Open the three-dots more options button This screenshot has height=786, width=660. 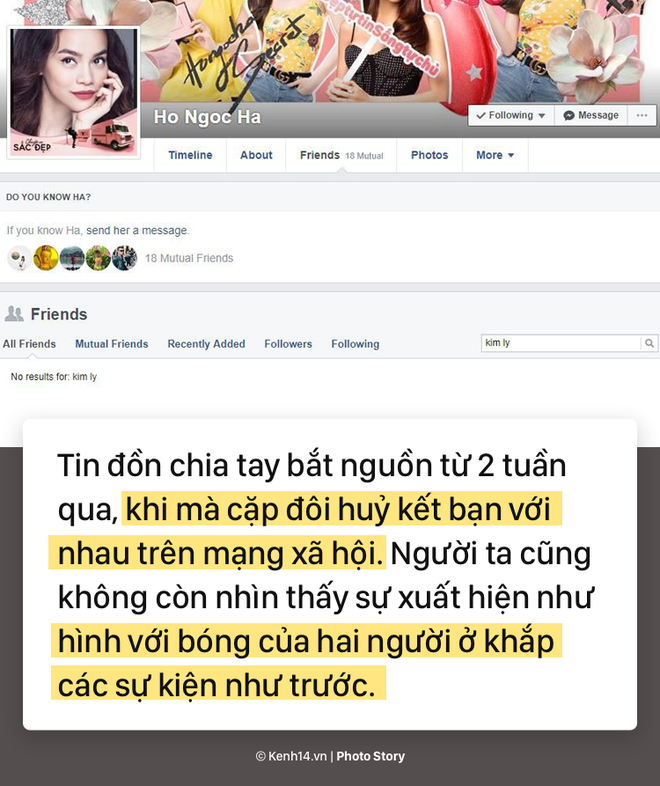coord(642,115)
